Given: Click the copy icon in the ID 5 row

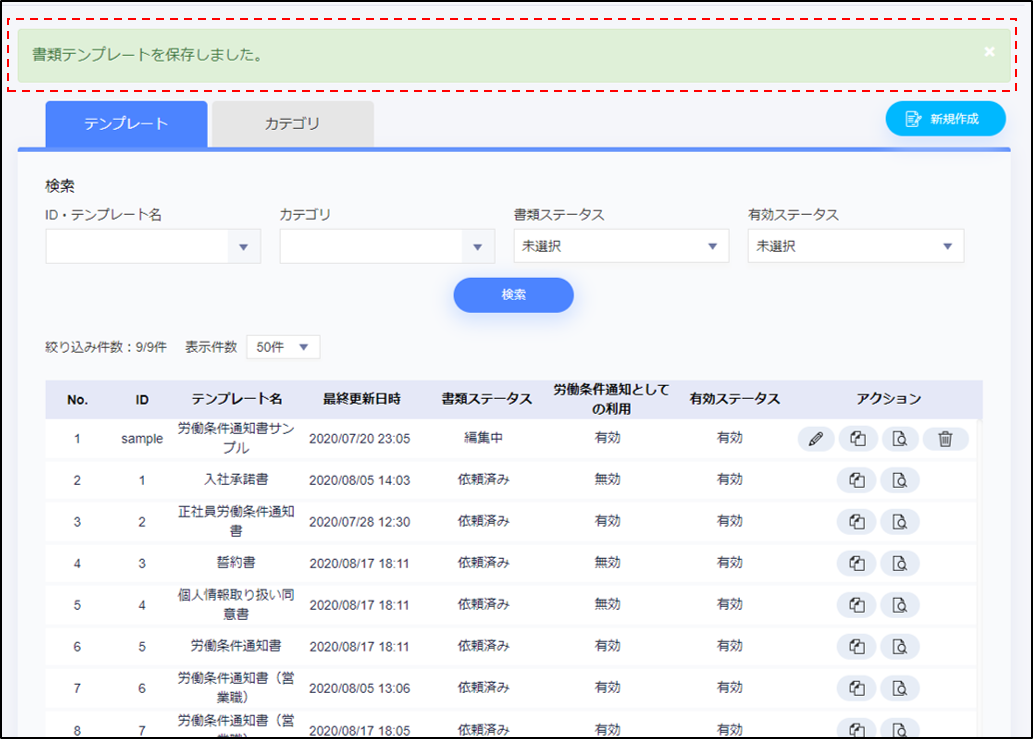Looking at the screenshot, I should tap(856, 646).
